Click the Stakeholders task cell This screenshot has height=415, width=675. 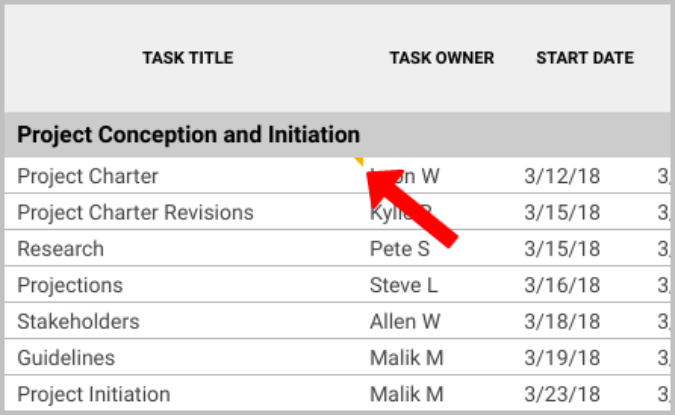click(78, 322)
